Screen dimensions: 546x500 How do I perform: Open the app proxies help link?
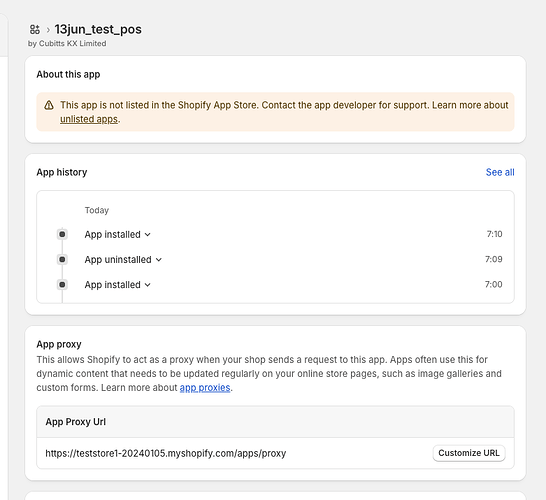(x=205, y=388)
